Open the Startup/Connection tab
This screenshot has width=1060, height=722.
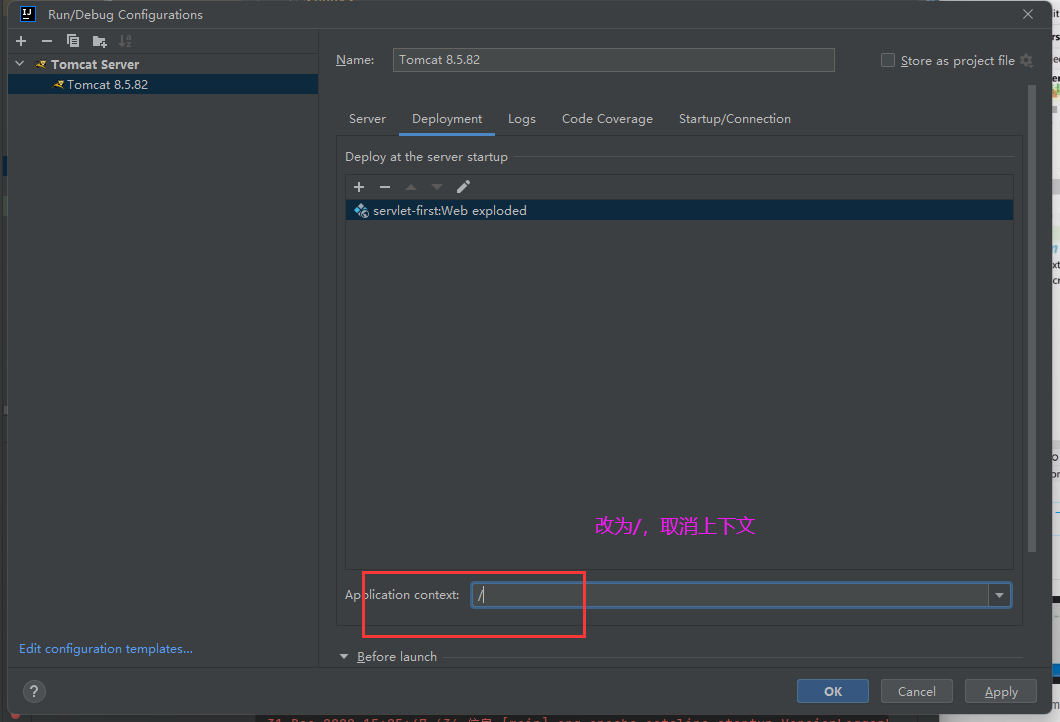[x=734, y=119]
